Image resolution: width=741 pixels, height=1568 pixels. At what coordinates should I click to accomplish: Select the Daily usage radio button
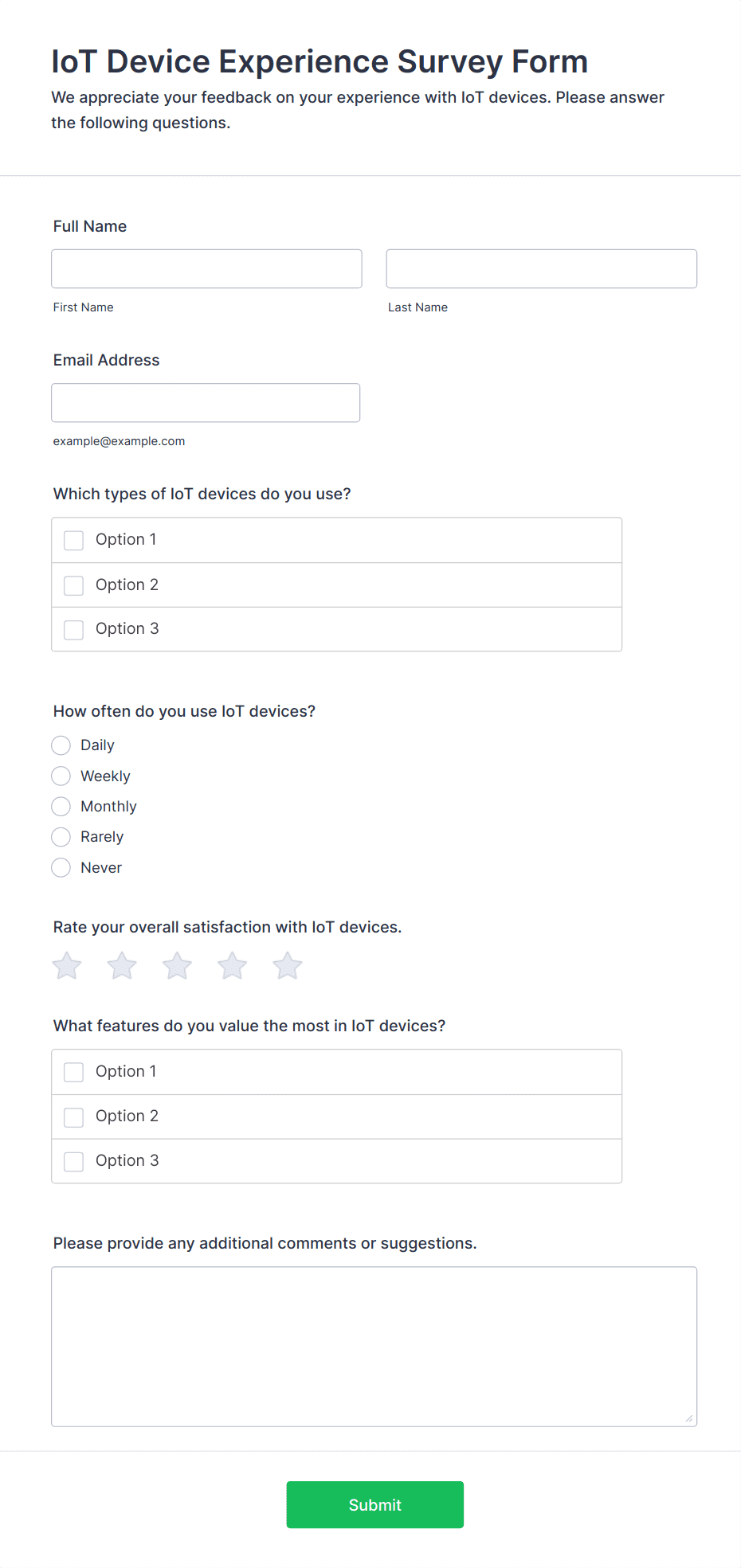(61, 745)
